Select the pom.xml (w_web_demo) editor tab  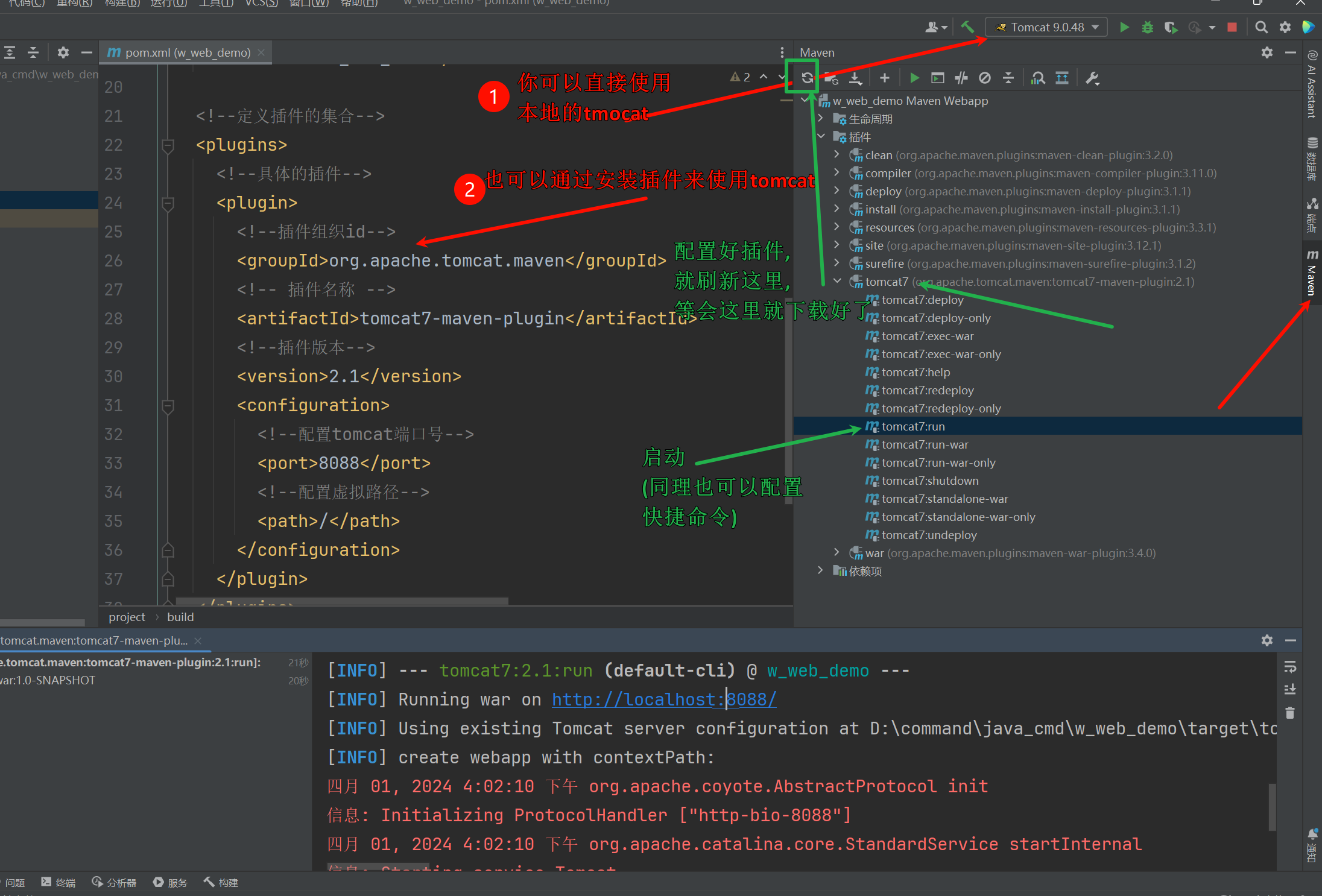click(x=187, y=52)
